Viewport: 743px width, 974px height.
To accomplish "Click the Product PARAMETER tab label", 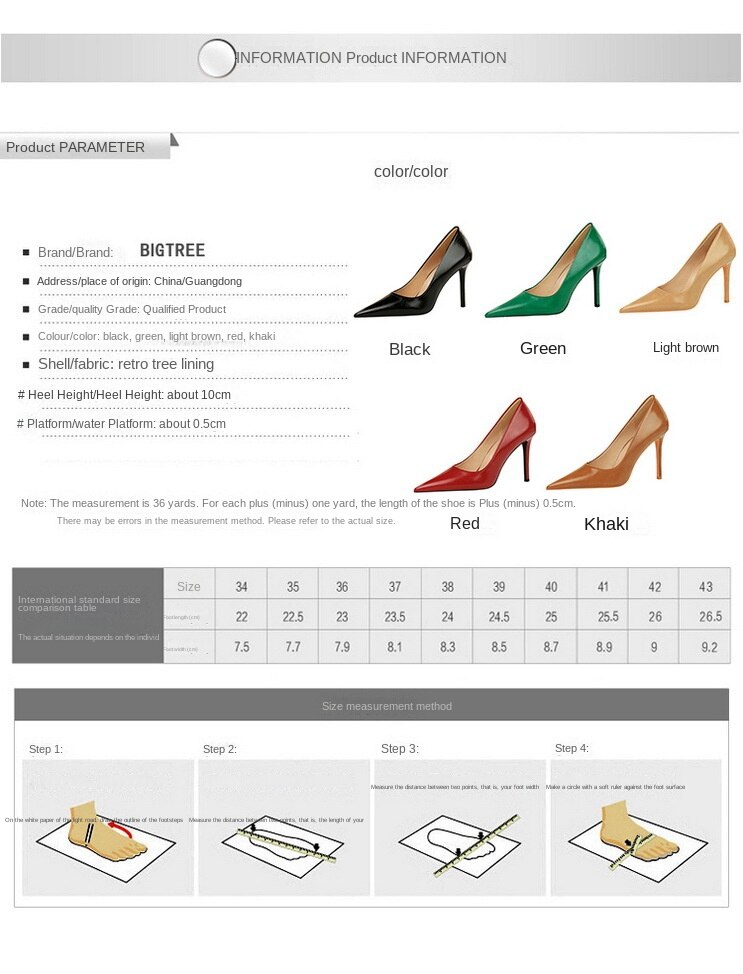I will tap(75, 147).
